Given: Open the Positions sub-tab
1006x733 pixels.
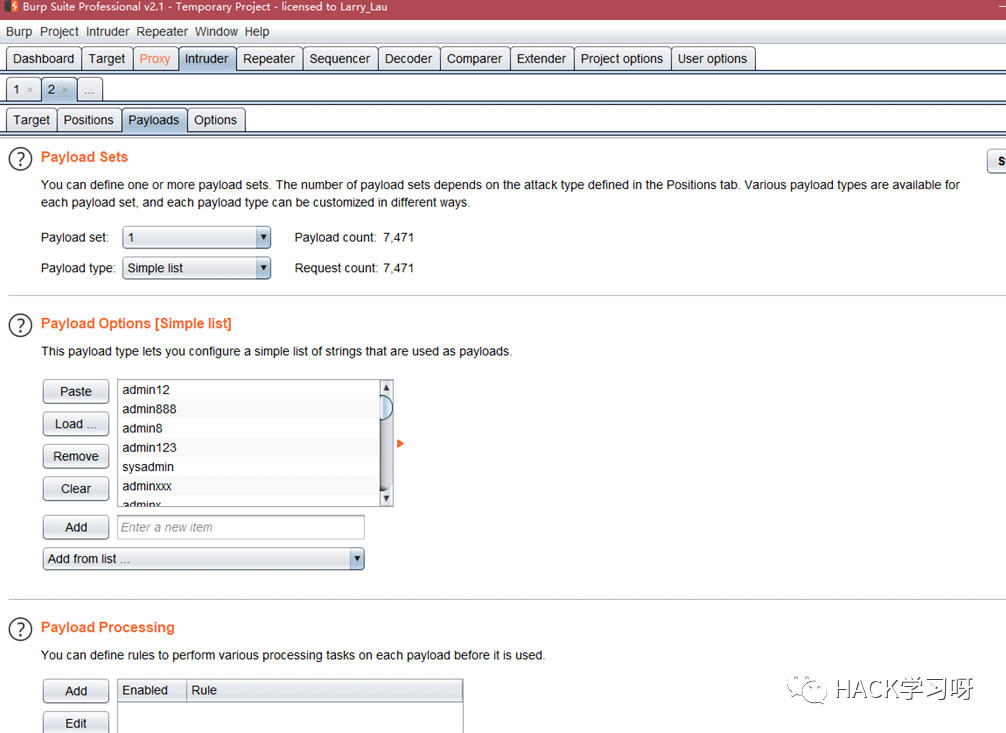Looking at the screenshot, I should coord(89,120).
